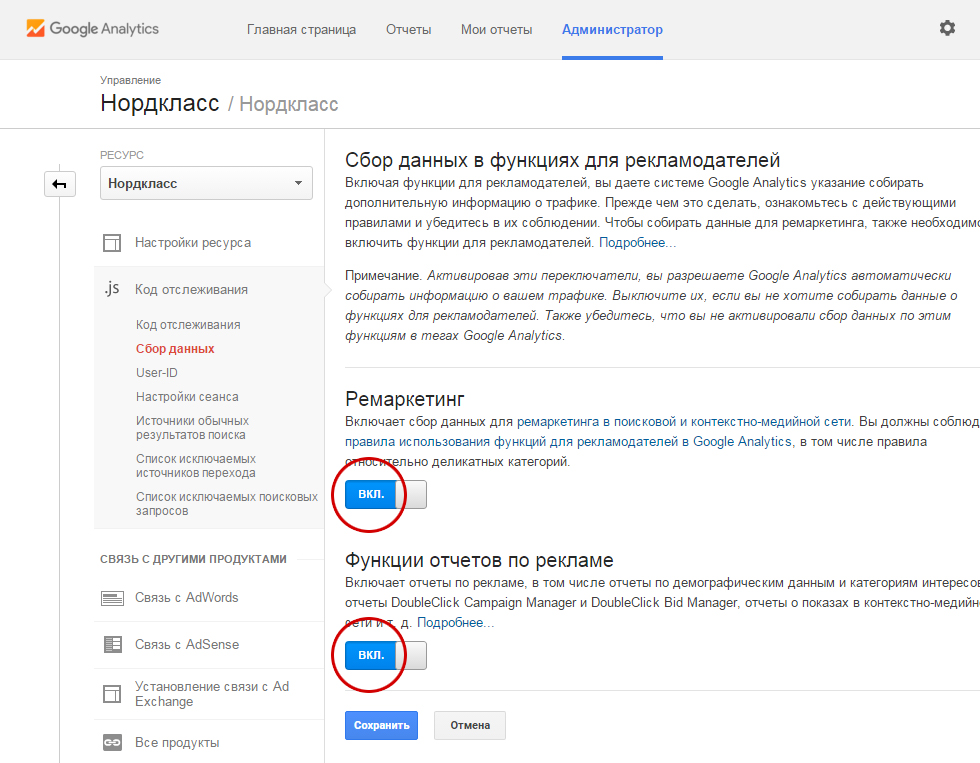This screenshot has width=980, height=763.
Task: Click the Ремаркетинг section heading
Action: [x=405, y=399]
